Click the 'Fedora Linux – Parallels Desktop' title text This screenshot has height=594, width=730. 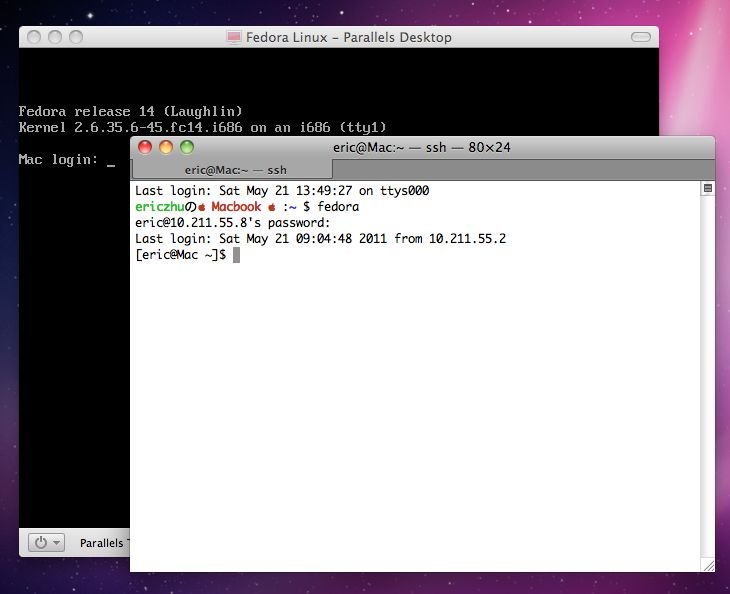(348, 37)
